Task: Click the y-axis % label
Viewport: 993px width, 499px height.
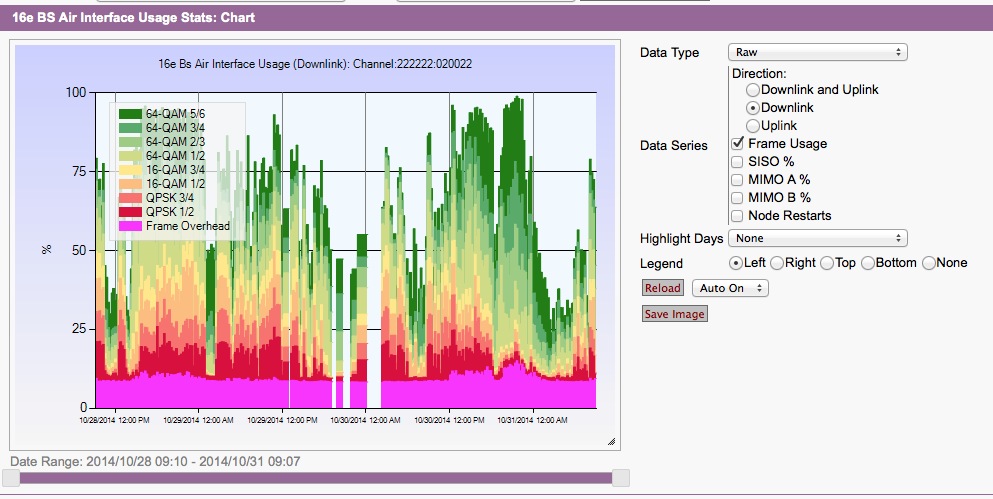Action: pos(46,250)
